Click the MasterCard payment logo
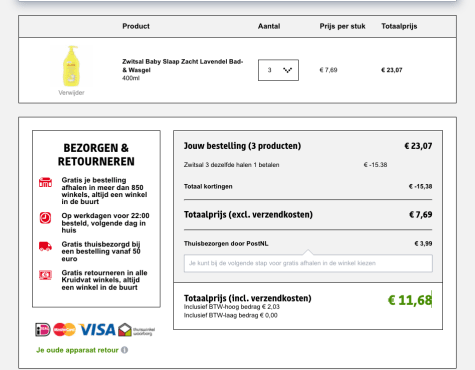The image size is (475, 370). pos(64,330)
